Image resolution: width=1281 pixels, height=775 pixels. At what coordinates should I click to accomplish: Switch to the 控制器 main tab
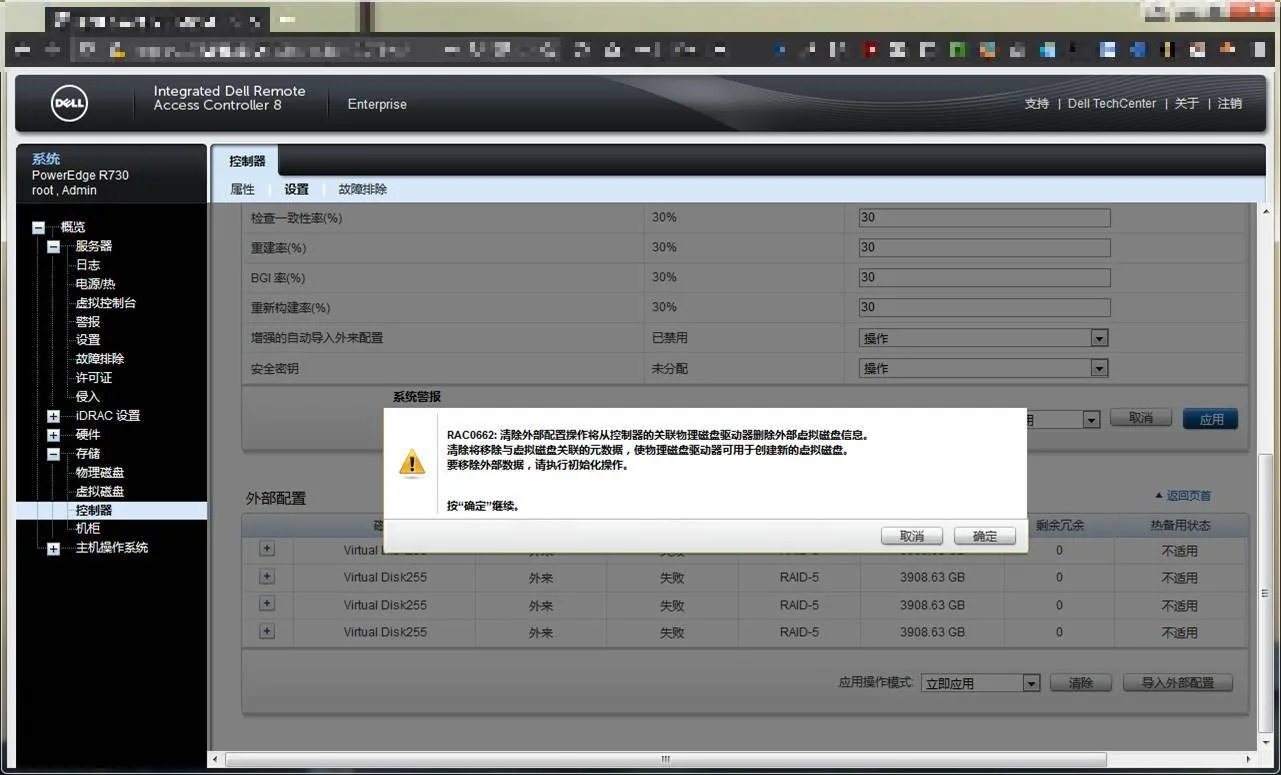click(247, 161)
